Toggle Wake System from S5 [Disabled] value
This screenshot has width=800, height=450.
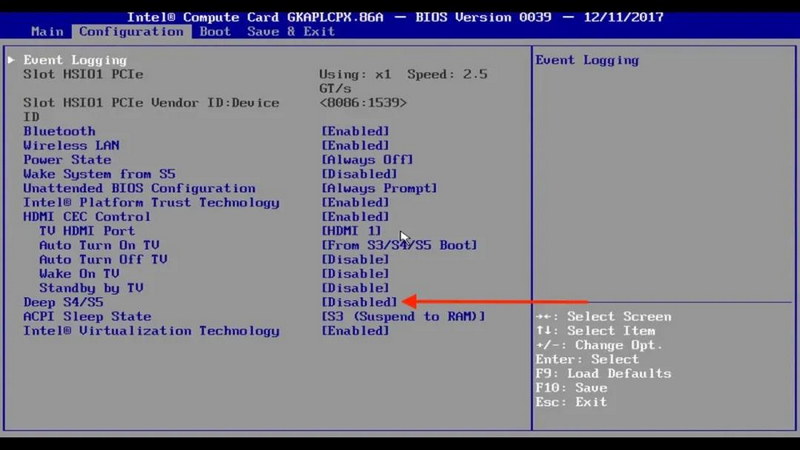[359, 174]
